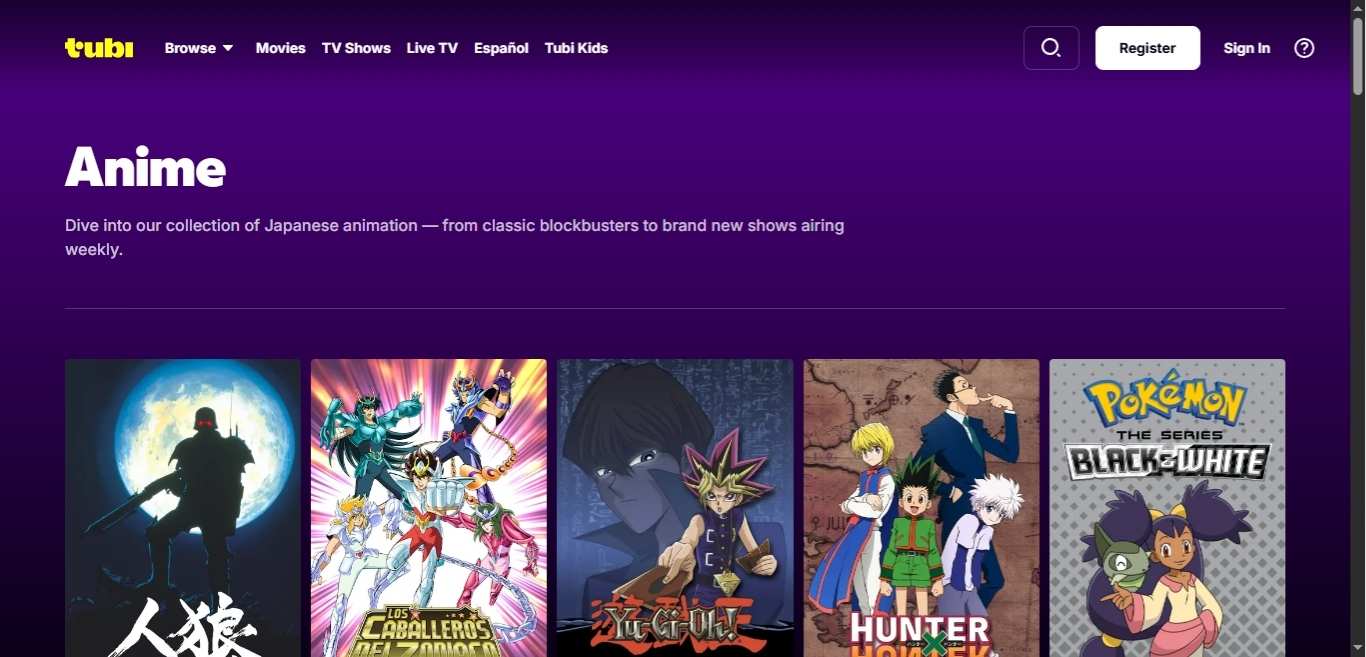Click the Tubi logo
Image resolution: width=1366 pixels, height=657 pixels.
point(99,48)
